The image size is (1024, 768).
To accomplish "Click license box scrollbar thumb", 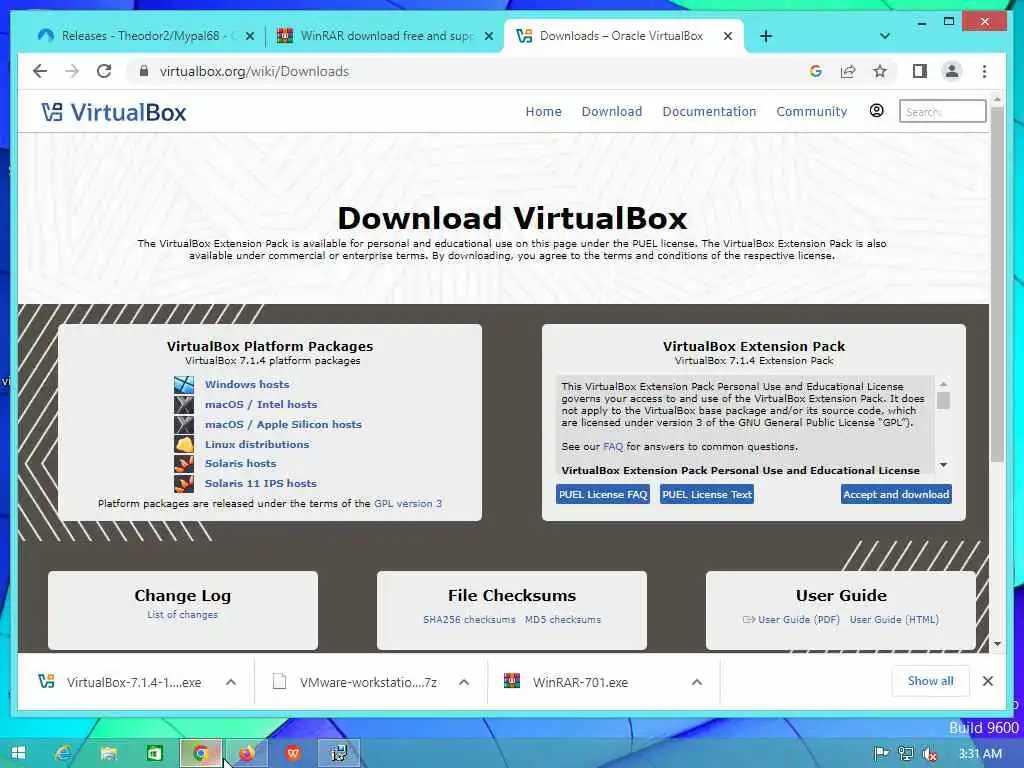I will click(x=943, y=400).
